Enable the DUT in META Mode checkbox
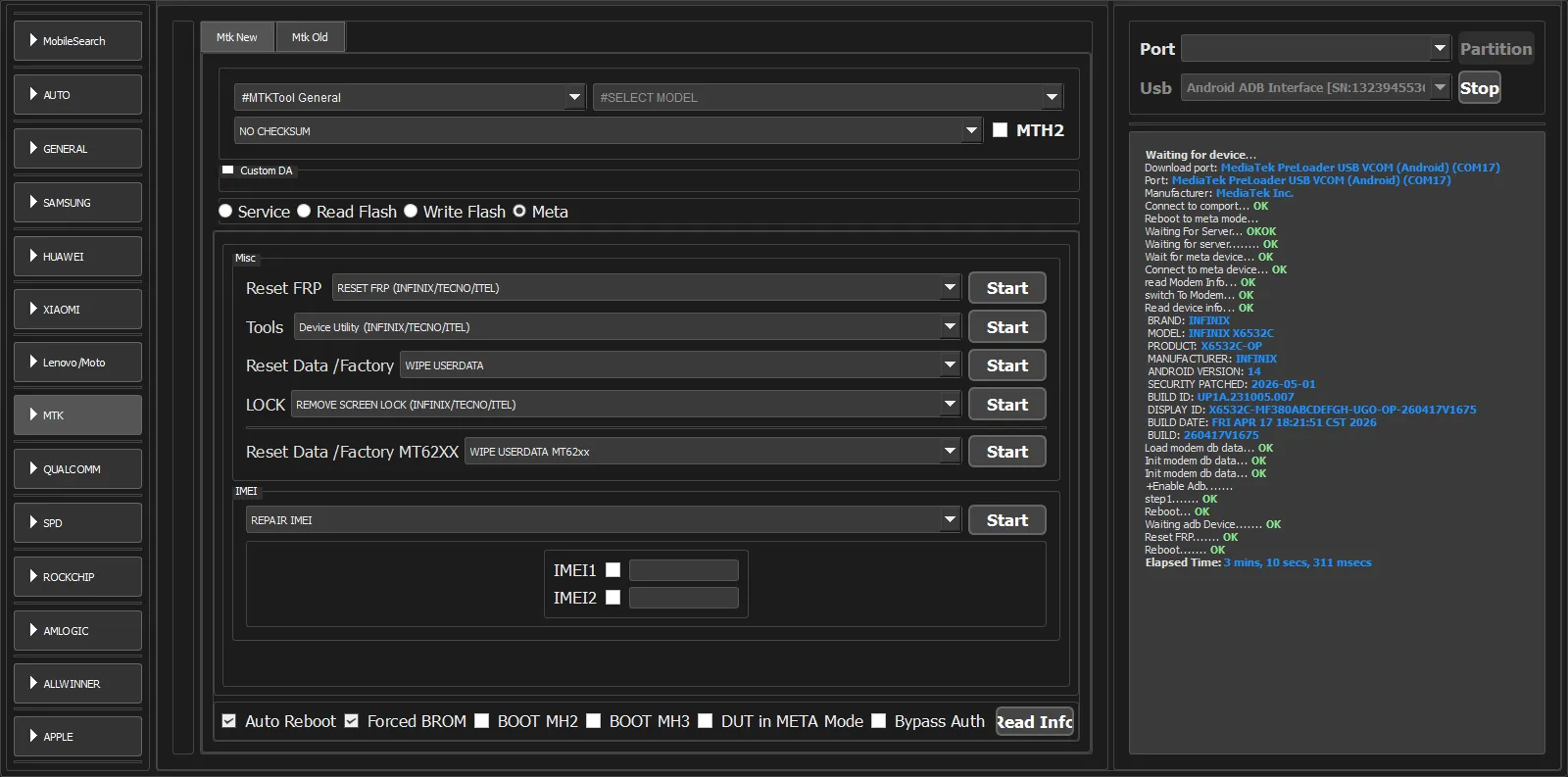Screen dimensions: 1568x777 tap(706, 721)
